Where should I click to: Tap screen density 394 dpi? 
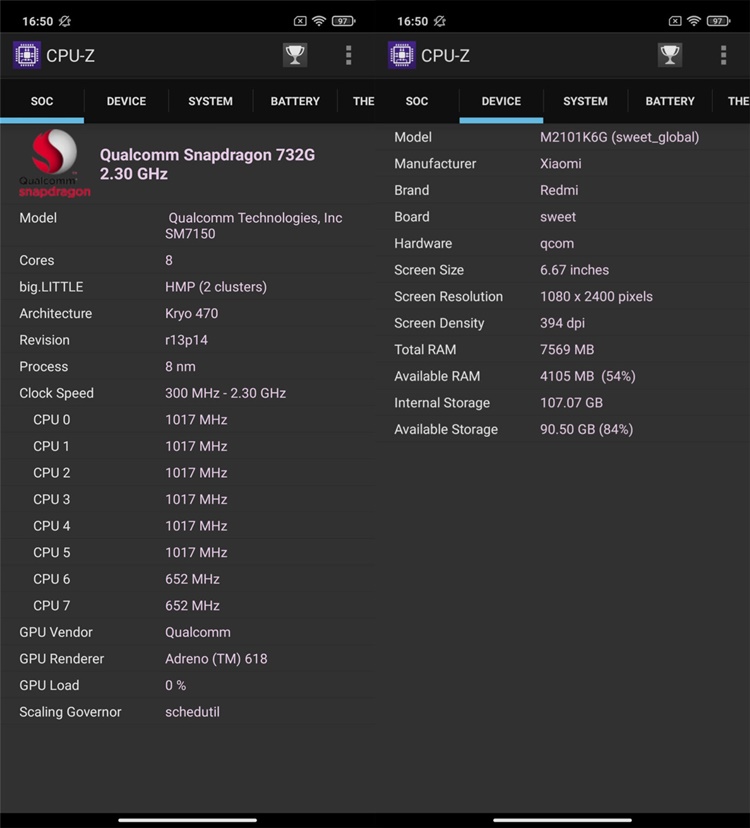(x=562, y=323)
